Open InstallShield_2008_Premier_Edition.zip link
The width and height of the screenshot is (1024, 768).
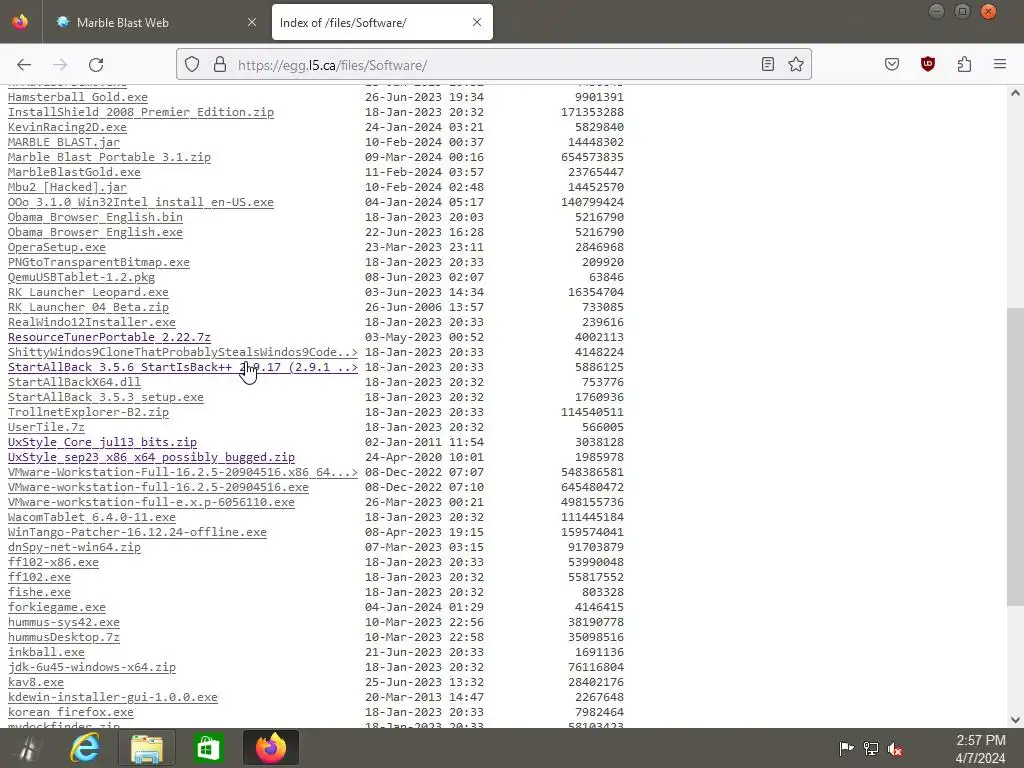pyautogui.click(x=141, y=112)
